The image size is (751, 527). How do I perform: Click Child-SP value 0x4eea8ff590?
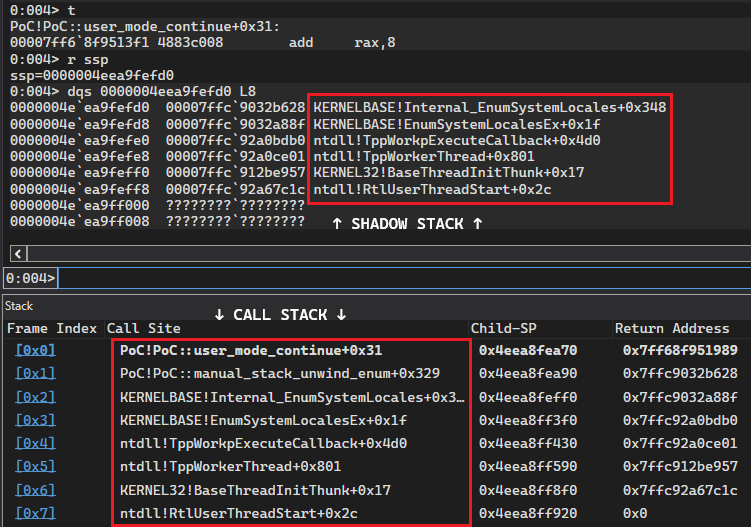pos(528,466)
